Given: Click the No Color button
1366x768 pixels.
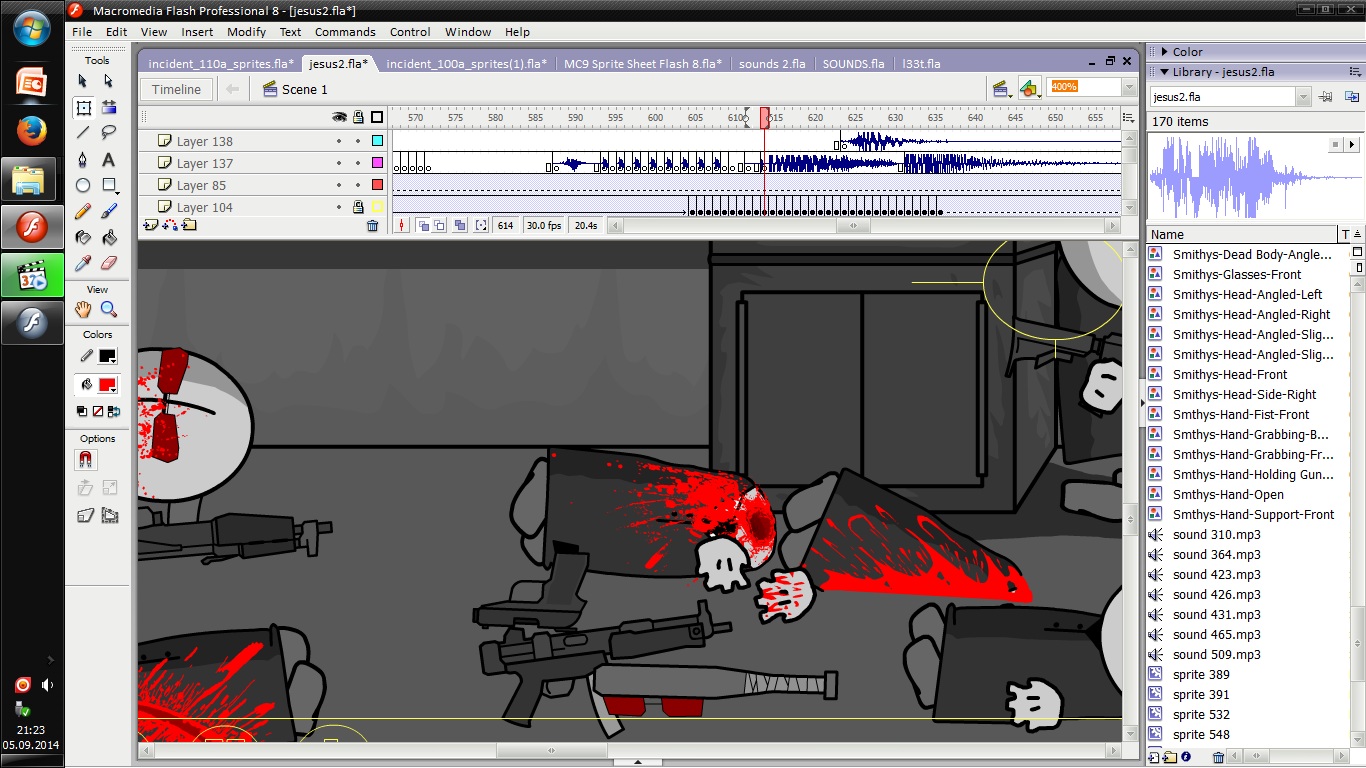Looking at the screenshot, I should coord(97,411).
